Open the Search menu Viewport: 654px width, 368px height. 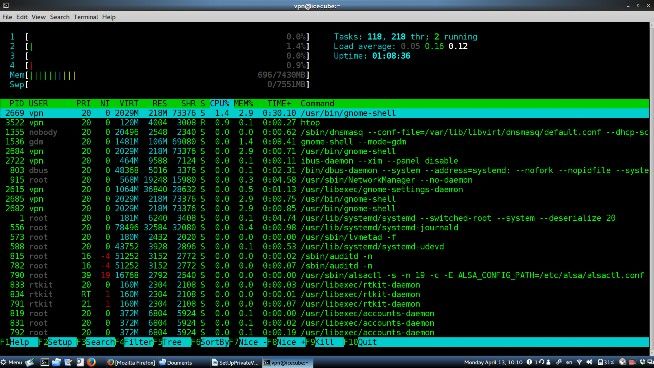[x=59, y=17]
